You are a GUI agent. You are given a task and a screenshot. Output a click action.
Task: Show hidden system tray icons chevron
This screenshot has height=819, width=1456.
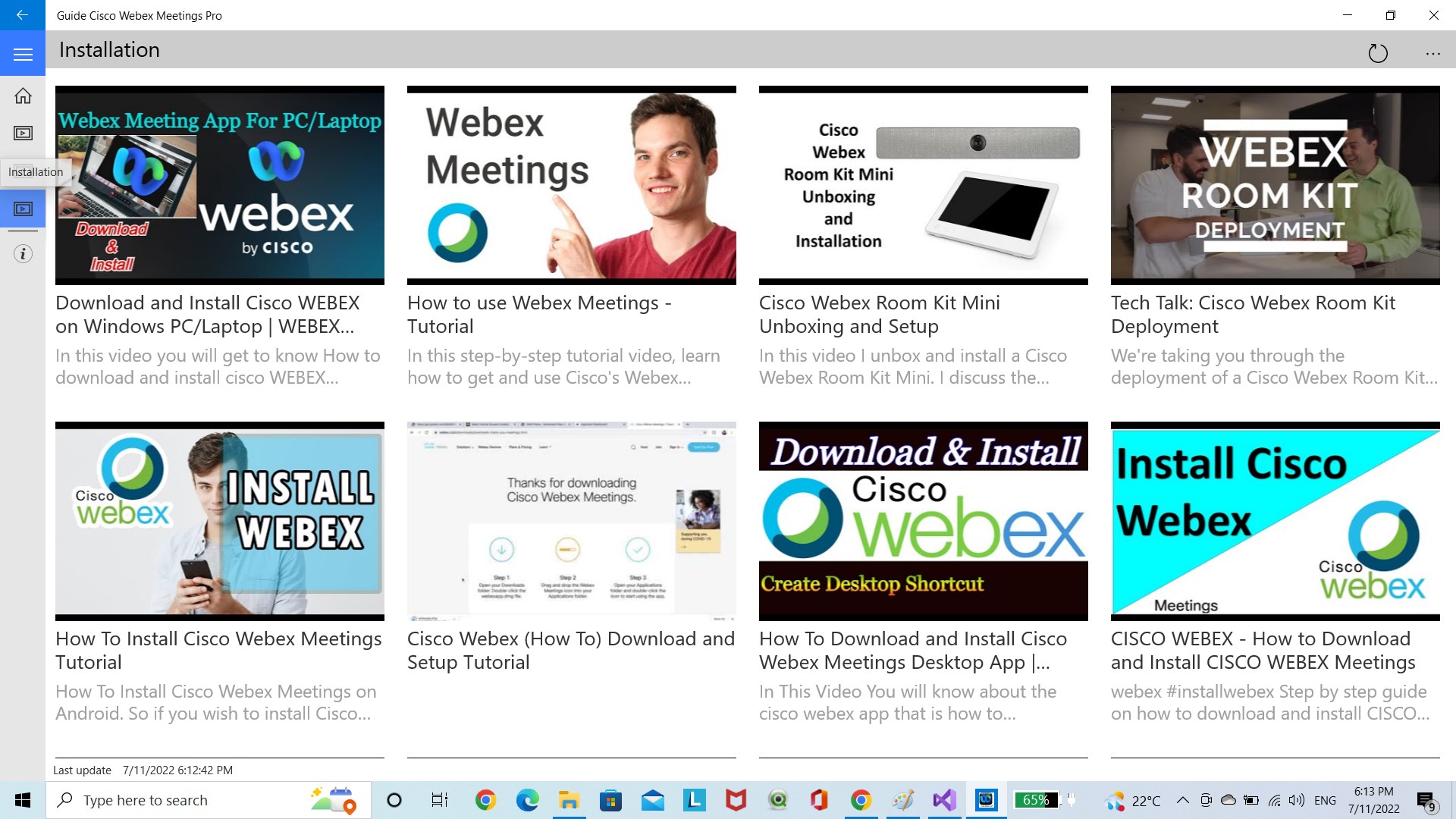coord(1182,800)
